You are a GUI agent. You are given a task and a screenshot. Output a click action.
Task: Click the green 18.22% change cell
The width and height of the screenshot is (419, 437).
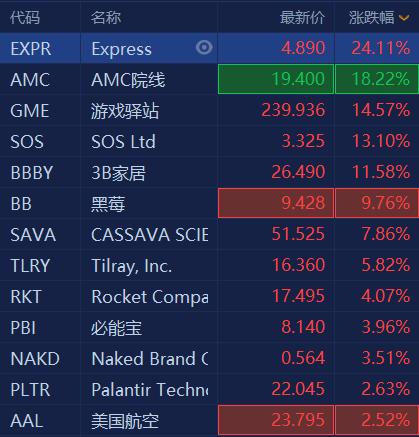click(377, 79)
